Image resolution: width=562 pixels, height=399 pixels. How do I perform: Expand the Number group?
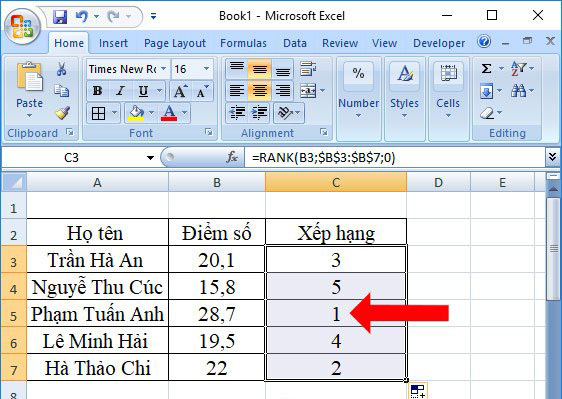coord(358,99)
